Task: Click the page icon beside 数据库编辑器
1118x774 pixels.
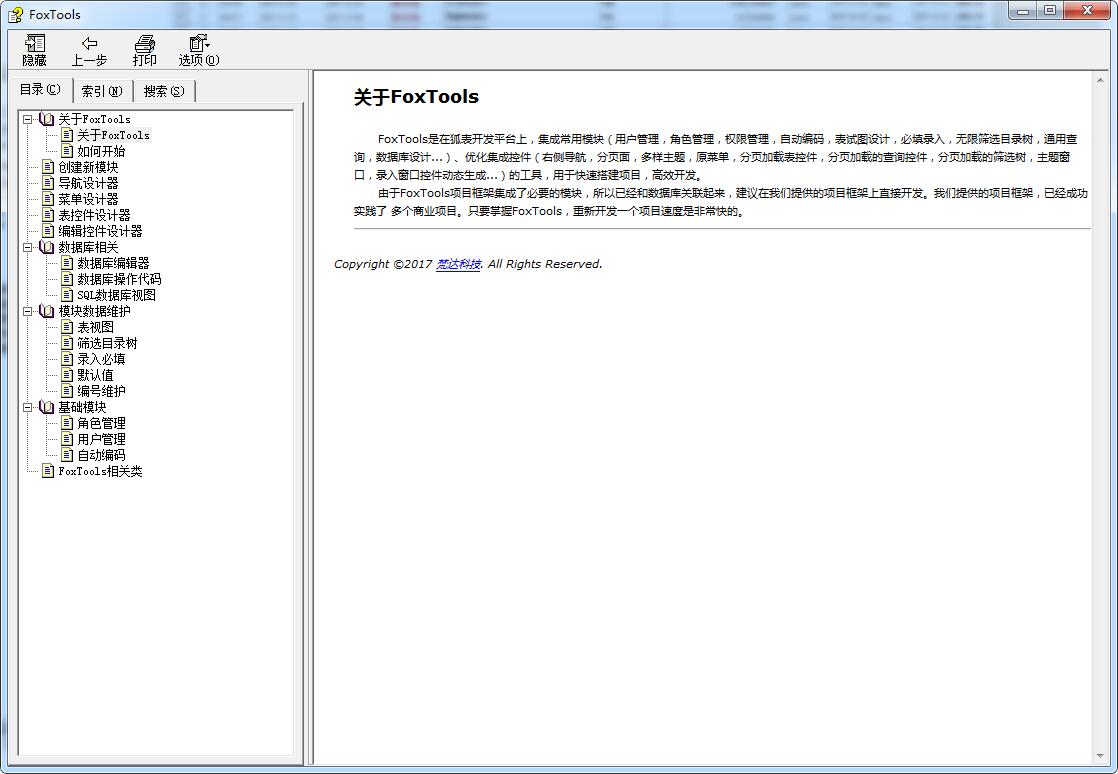Action: pyautogui.click(x=67, y=263)
